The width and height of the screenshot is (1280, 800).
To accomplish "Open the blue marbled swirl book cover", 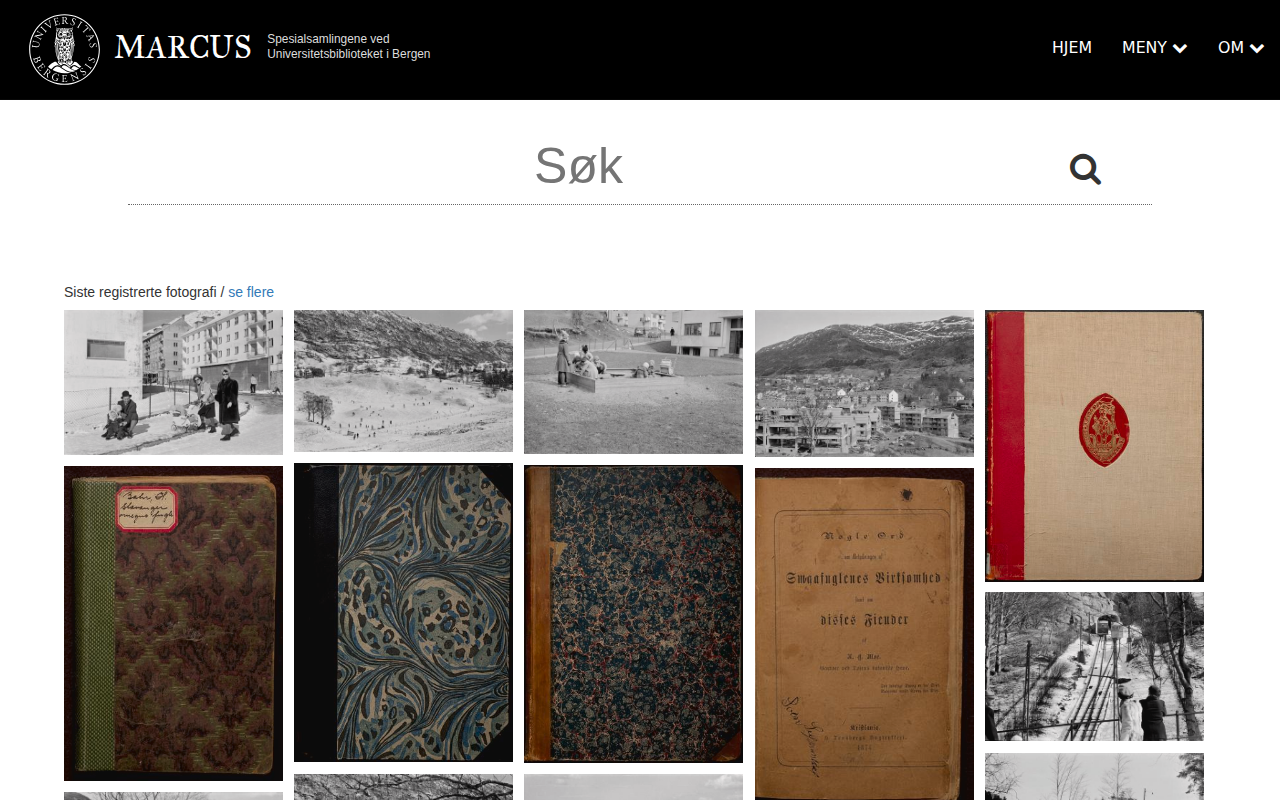I will 403,612.
